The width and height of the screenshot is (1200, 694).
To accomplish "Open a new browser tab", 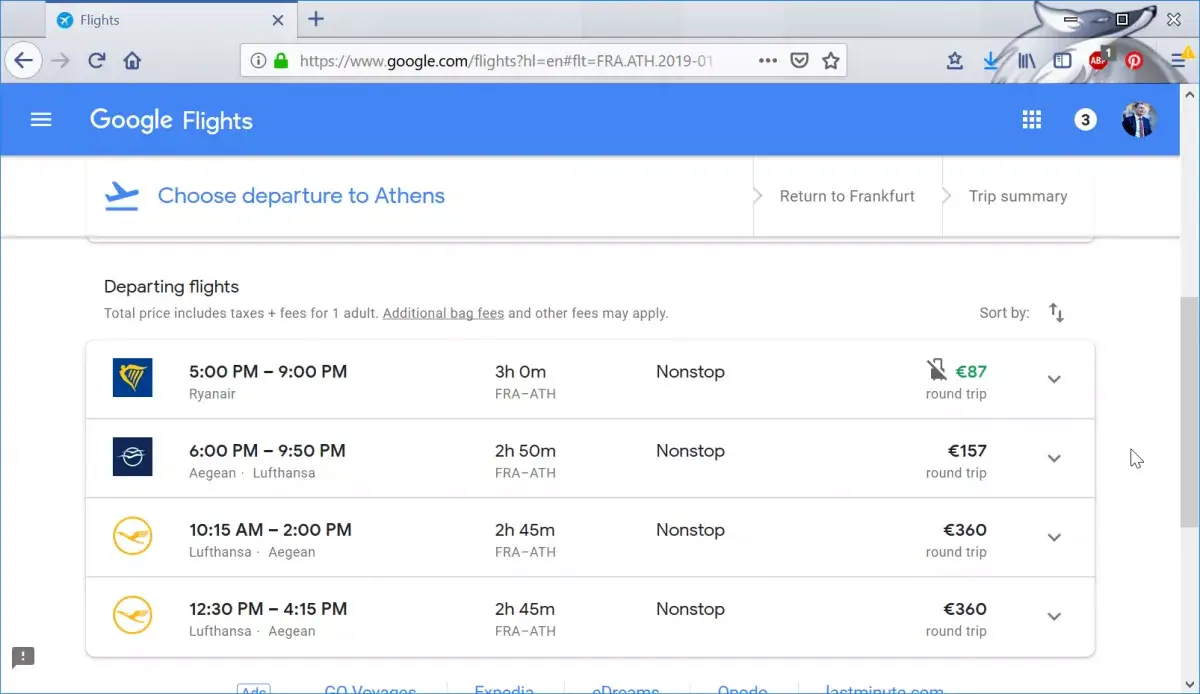I will coord(316,19).
